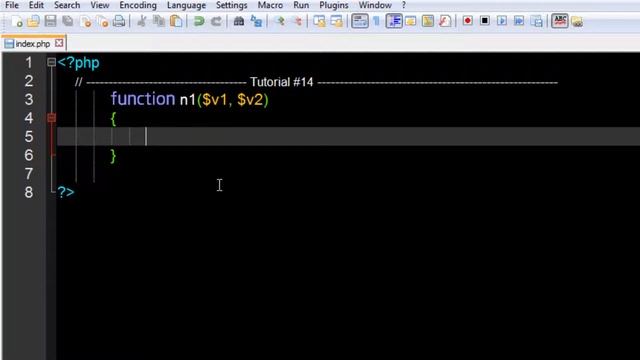Click the ?> closing tag on line 8

tap(66, 192)
